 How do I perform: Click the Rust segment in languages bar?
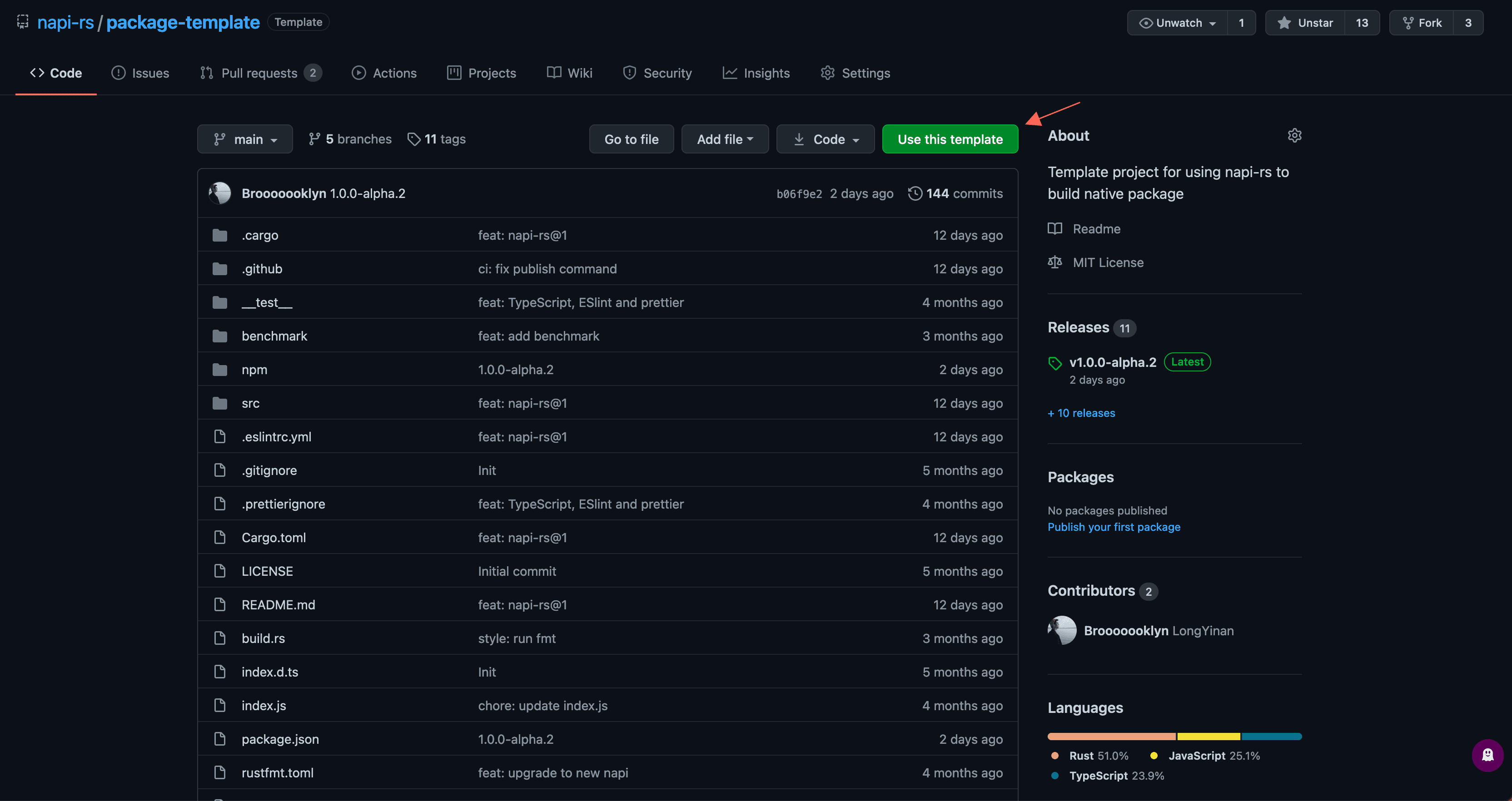click(x=1111, y=737)
